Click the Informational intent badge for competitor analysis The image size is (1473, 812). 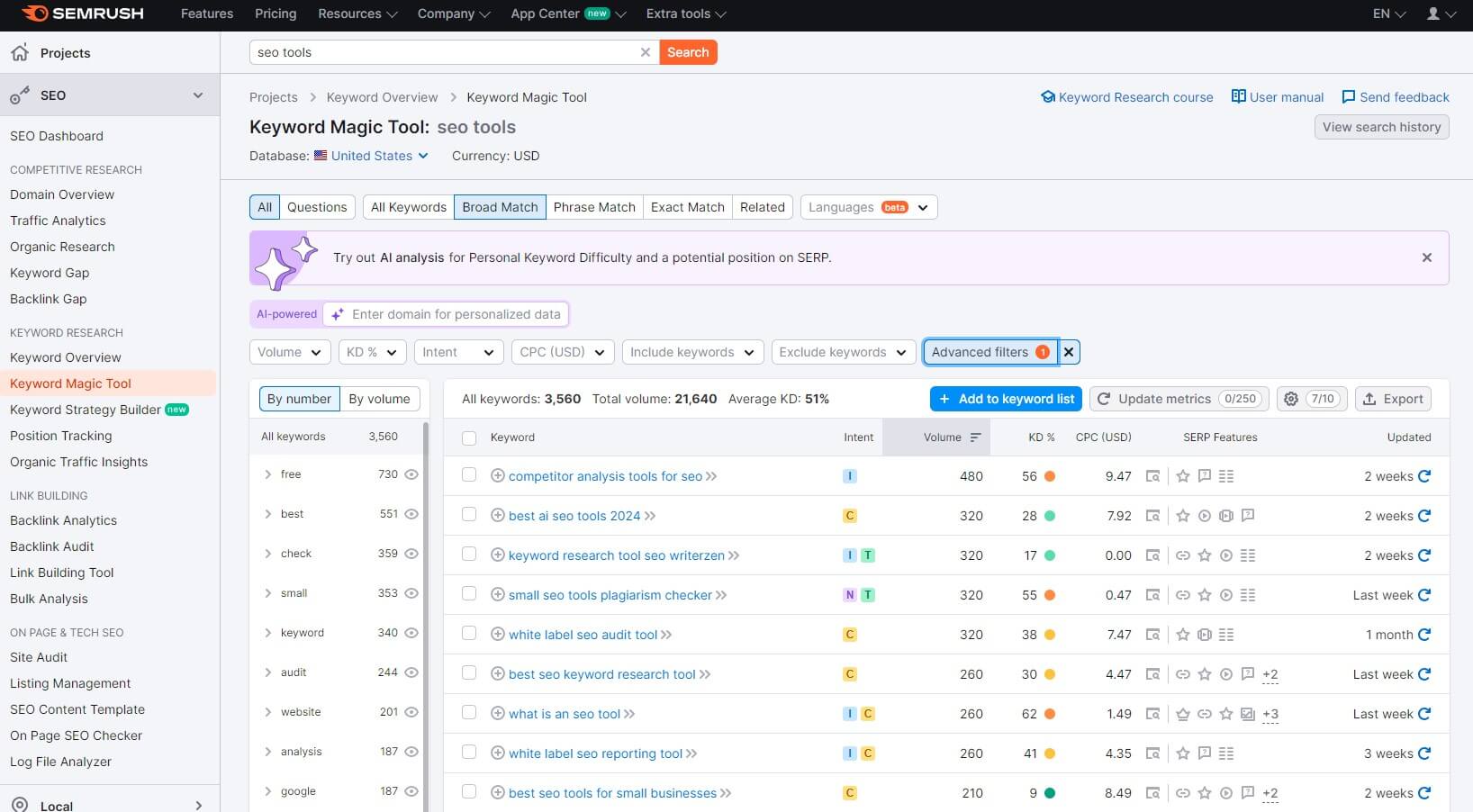[849, 476]
